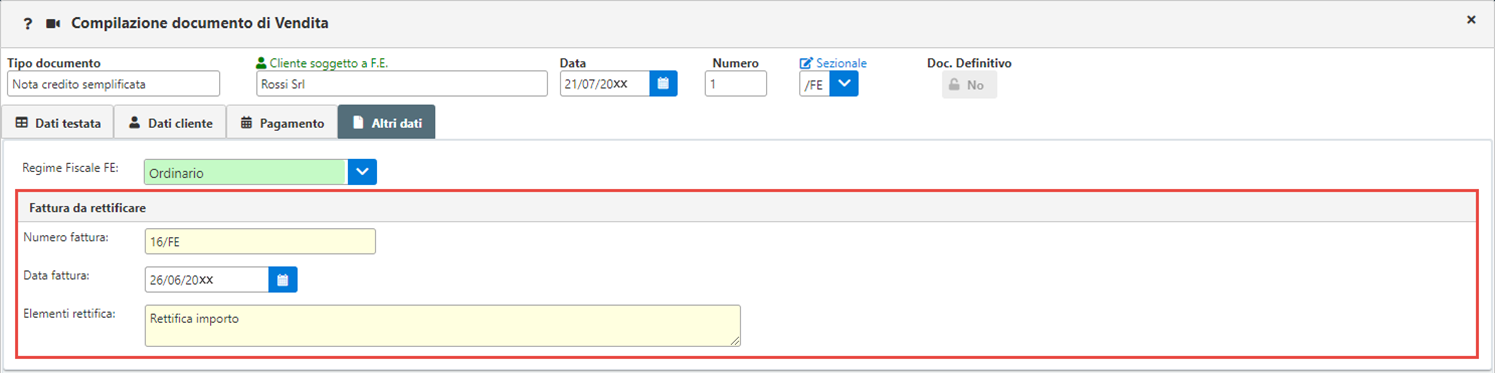Expand the Regime Fiscale FE dropdown arrow
Viewport: 1495px width, 373px height.
tap(362, 172)
